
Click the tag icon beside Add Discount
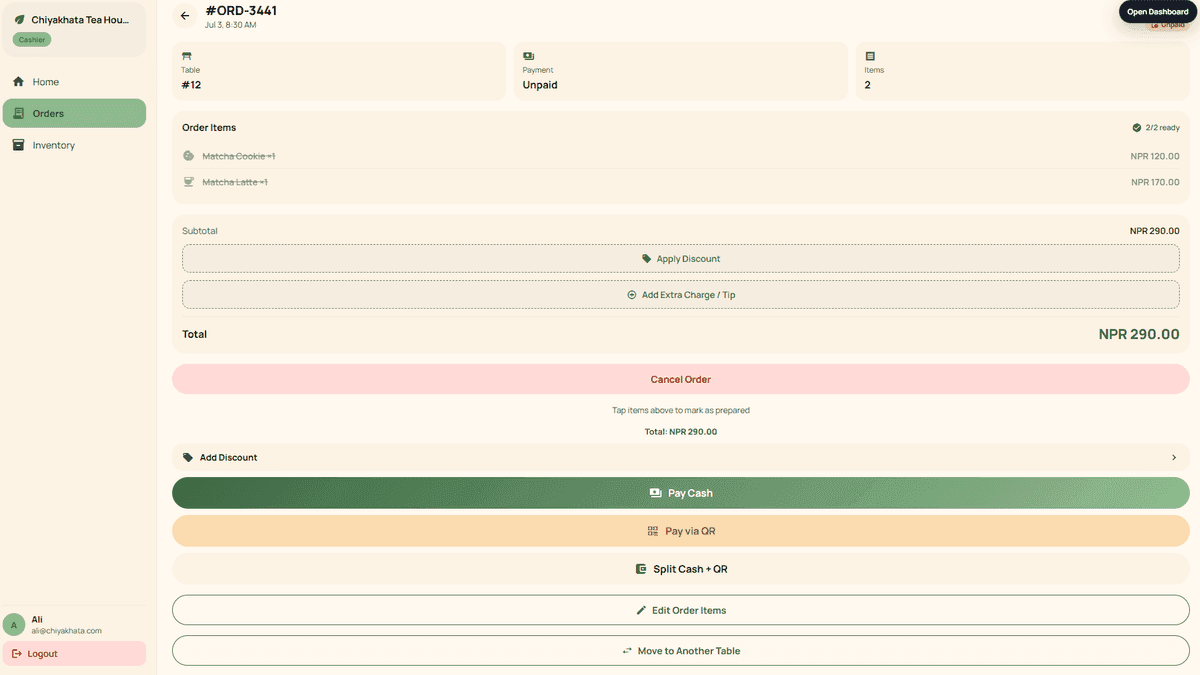point(188,457)
